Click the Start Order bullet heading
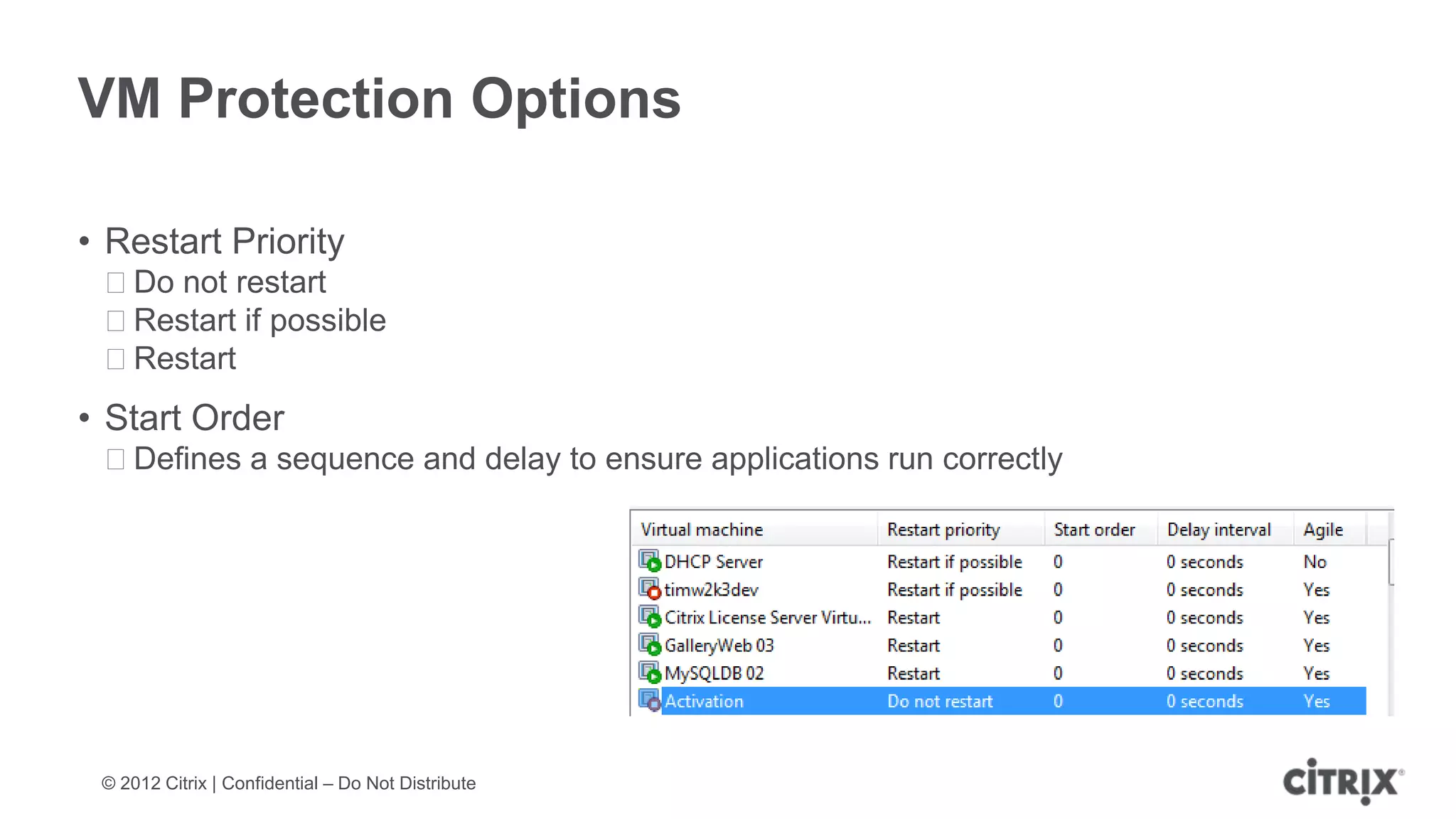This screenshot has width=1456, height=819. (195, 417)
